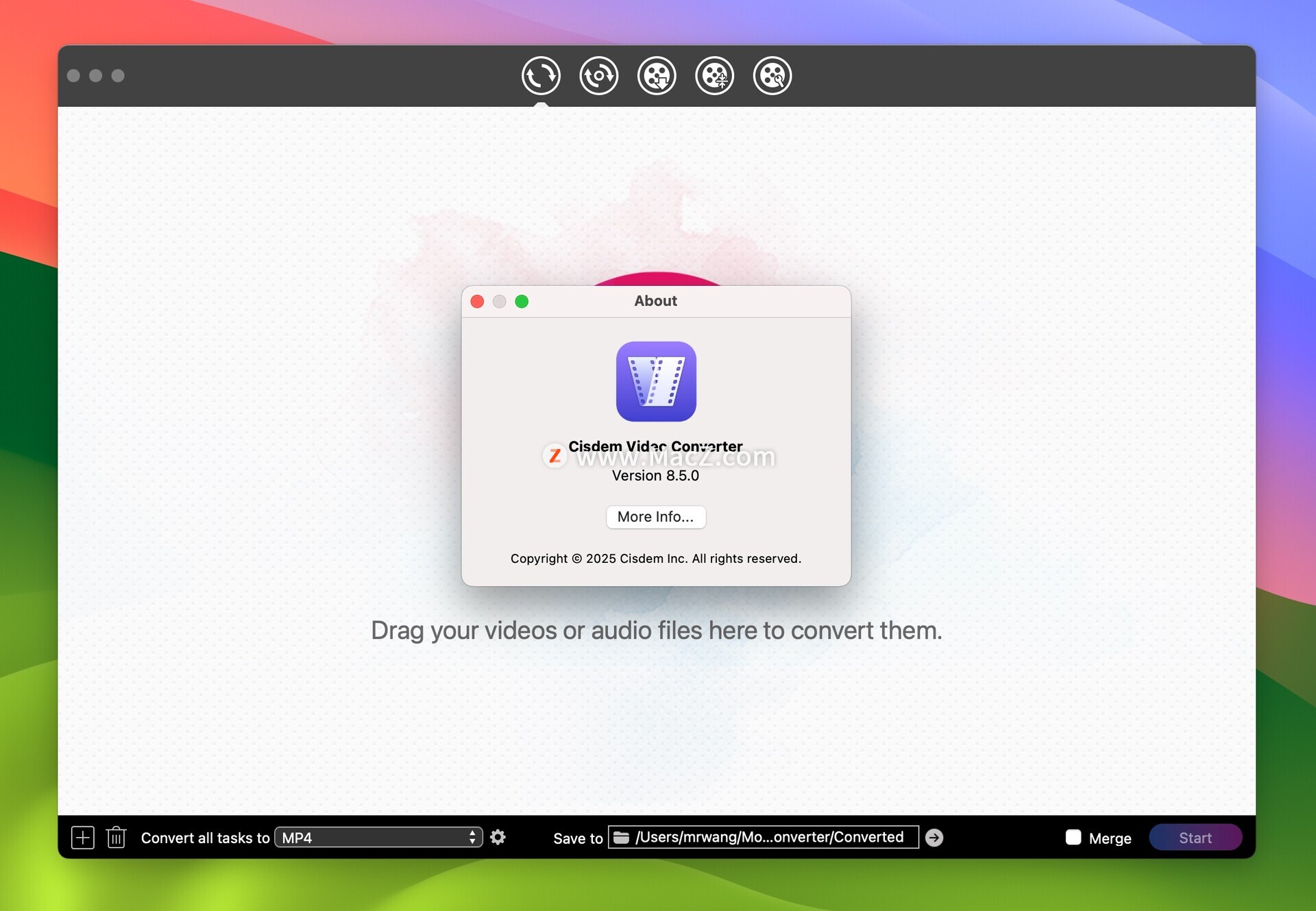Click the More Info... button
This screenshot has width=1316, height=911.
point(656,516)
